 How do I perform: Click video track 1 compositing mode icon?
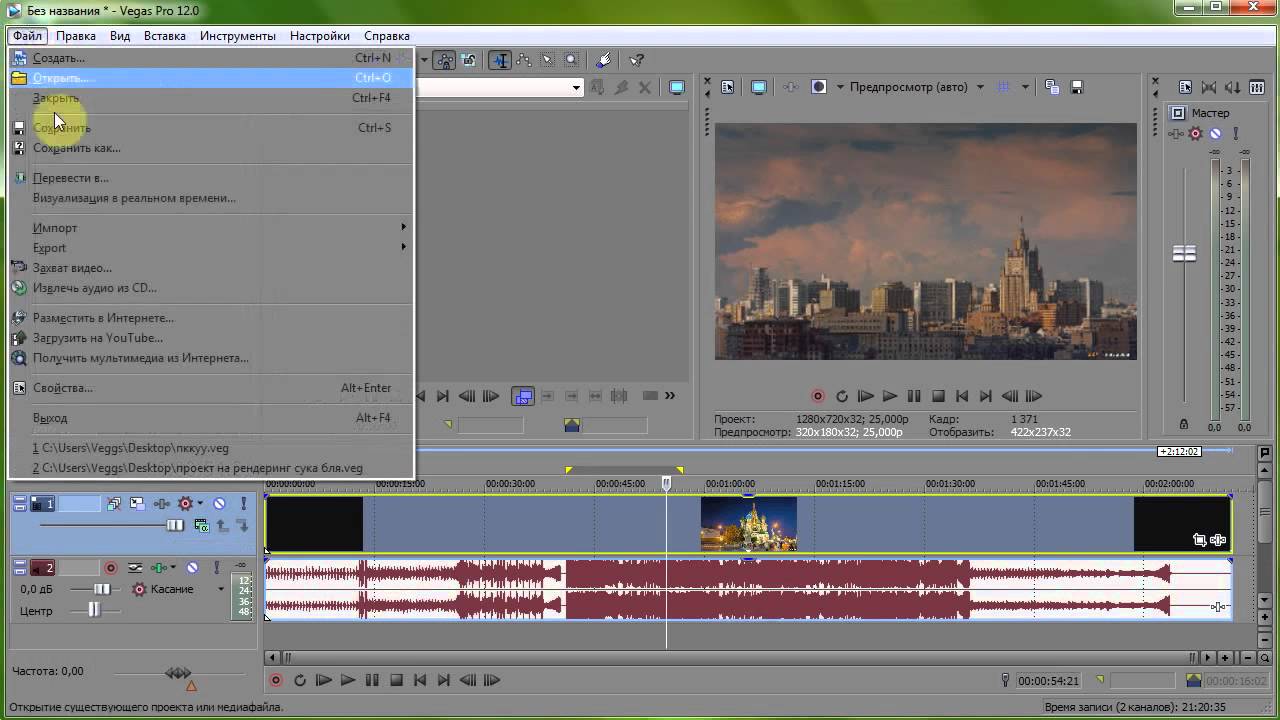point(201,526)
